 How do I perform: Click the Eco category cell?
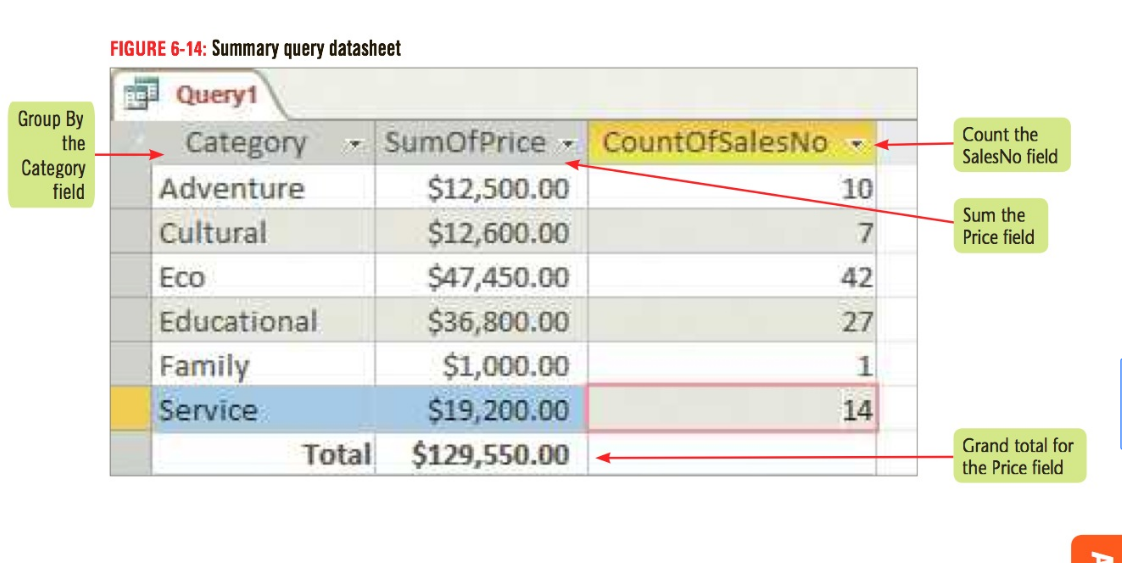click(x=263, y=276)
